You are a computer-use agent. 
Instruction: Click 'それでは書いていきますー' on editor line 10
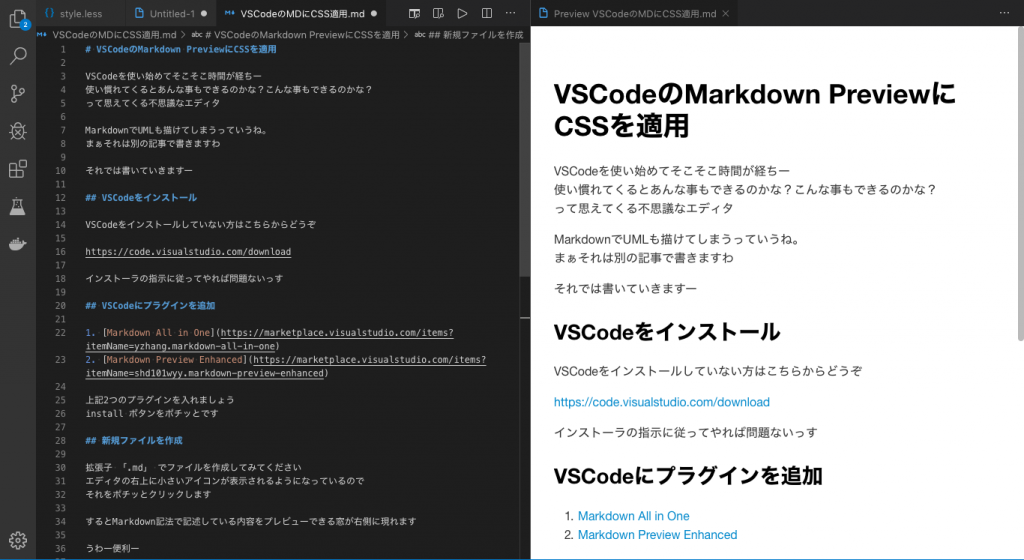coord(139,170)
